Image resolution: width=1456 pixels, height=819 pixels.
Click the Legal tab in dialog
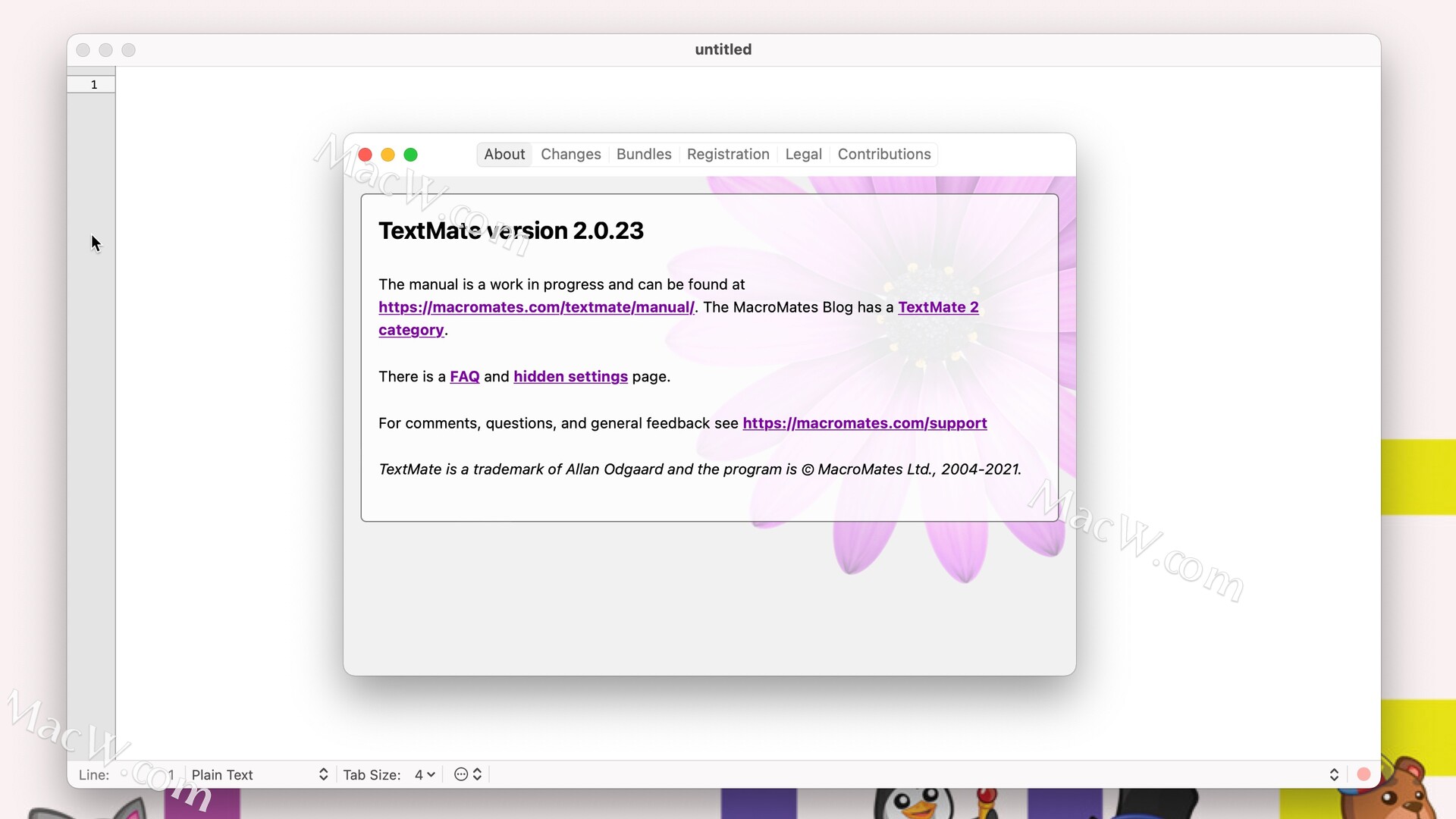pos(802,154)
